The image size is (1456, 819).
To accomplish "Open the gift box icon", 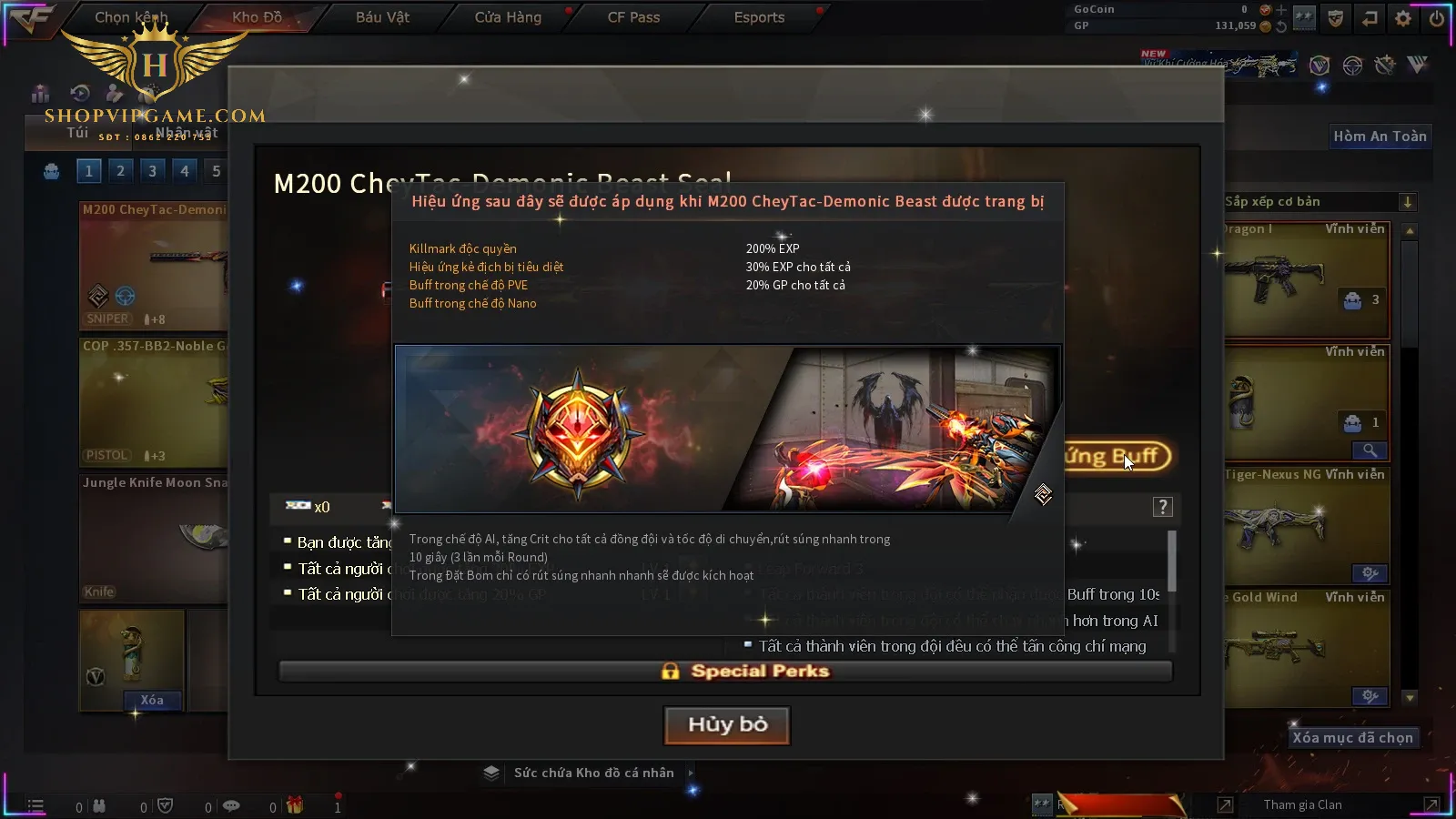I will pos(294,805).
